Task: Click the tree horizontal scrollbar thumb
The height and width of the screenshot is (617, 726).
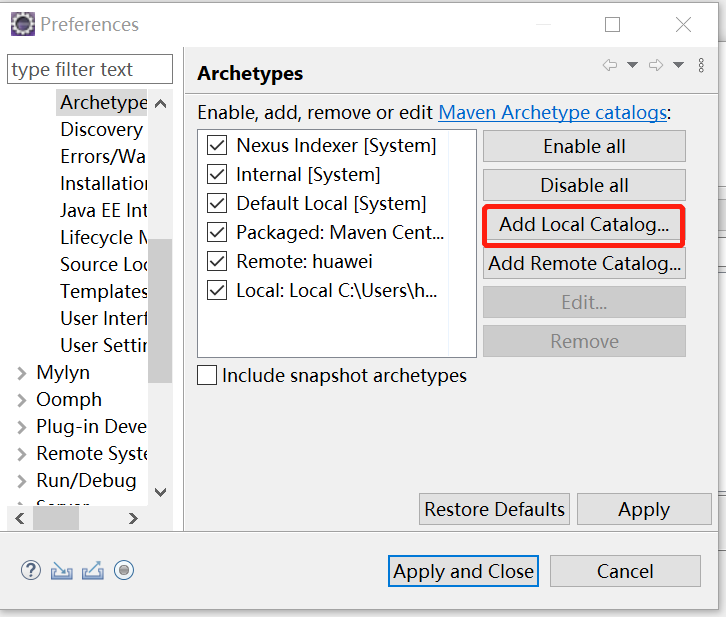Action: coord(56,518)
